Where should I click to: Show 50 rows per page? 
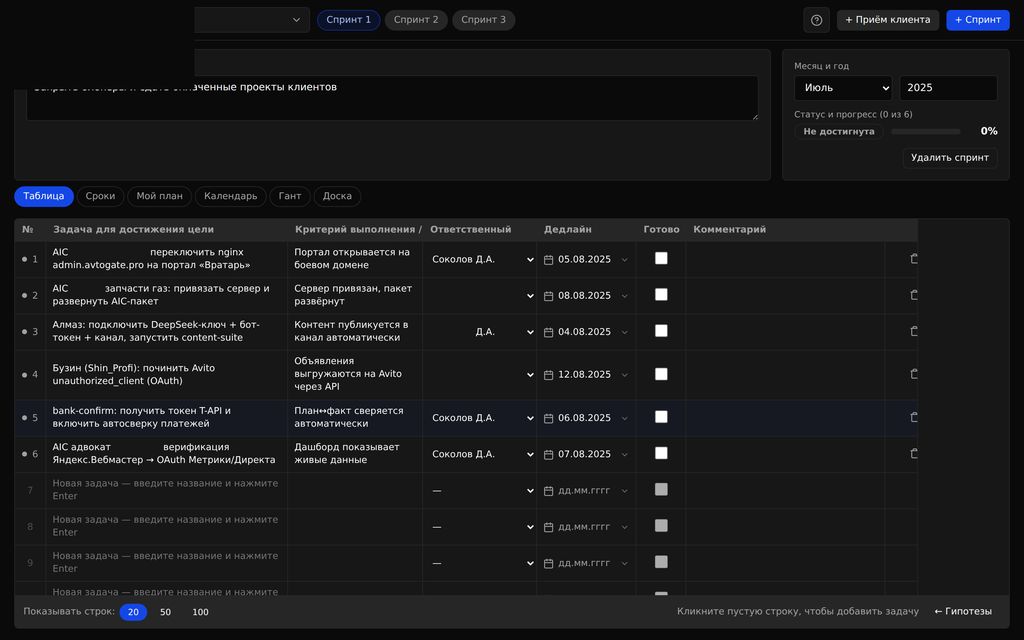tap(165, 612)
